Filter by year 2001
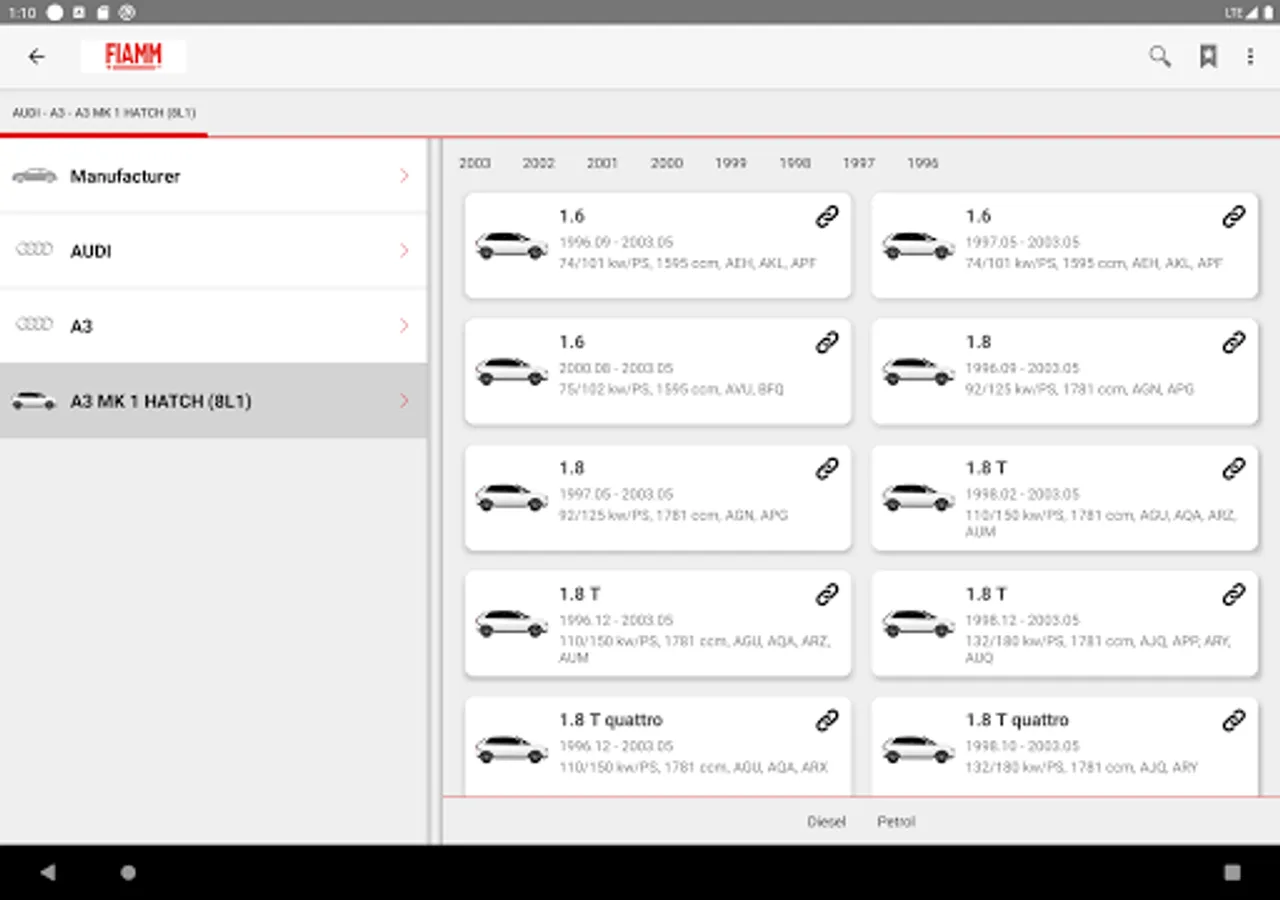Viewport: 1280px width, 900px height. pyautogui.click(x=603, y=163)
